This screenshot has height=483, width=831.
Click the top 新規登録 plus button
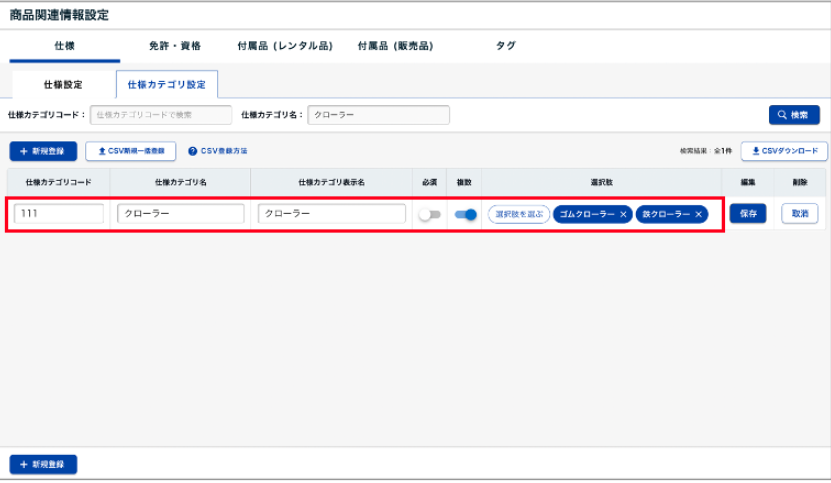43,151
